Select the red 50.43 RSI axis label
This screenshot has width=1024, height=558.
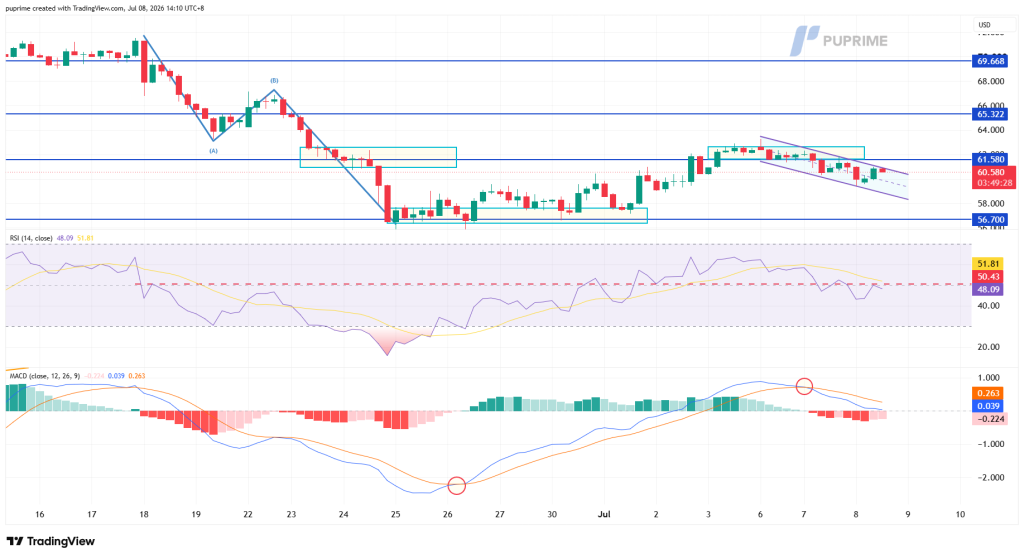(987, 276)
